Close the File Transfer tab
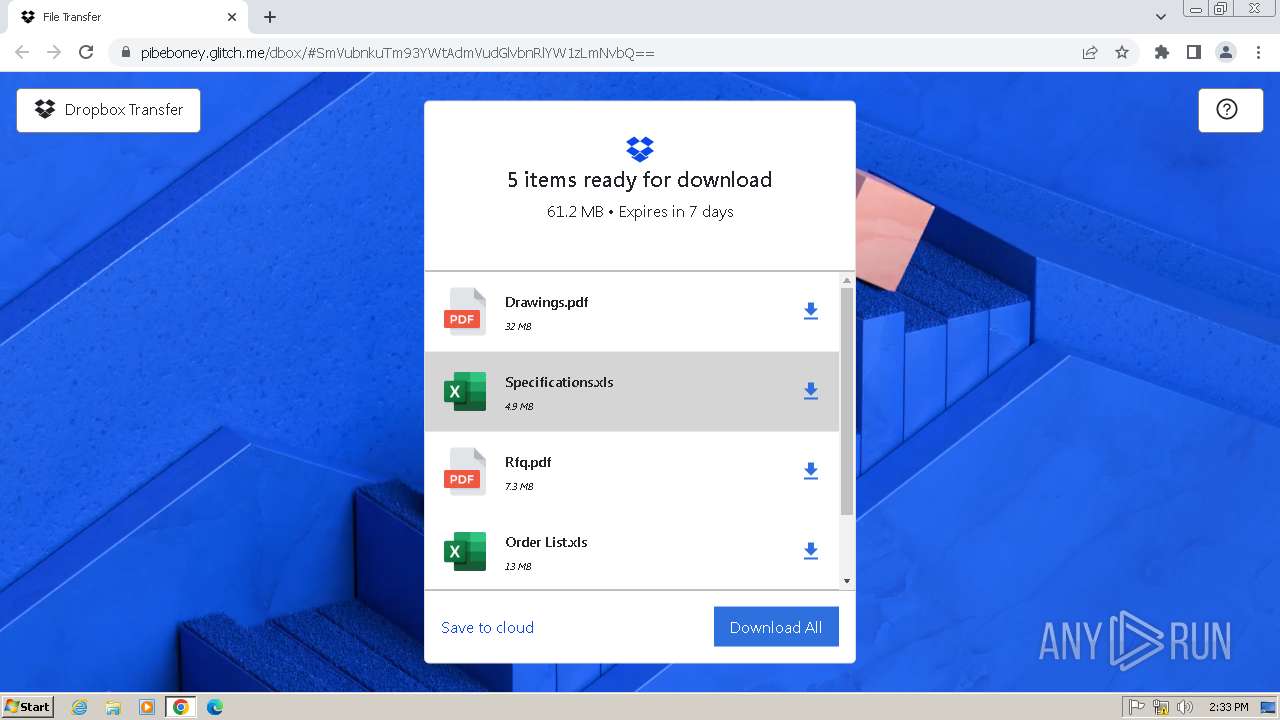 click(232, 17)
